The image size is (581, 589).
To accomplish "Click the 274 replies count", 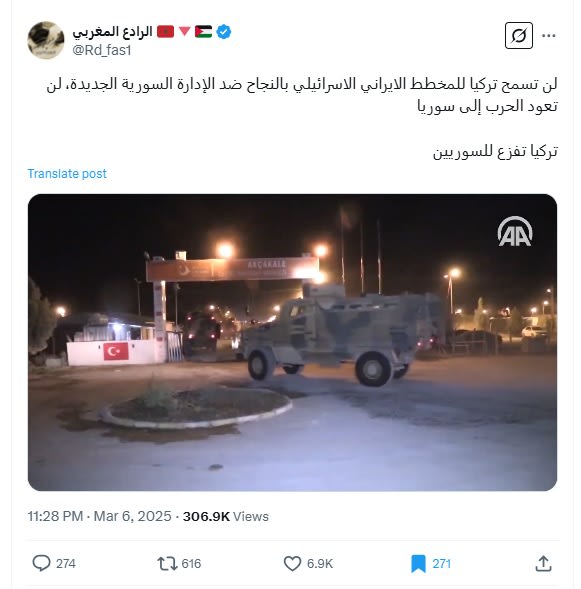I will [66, 564].
